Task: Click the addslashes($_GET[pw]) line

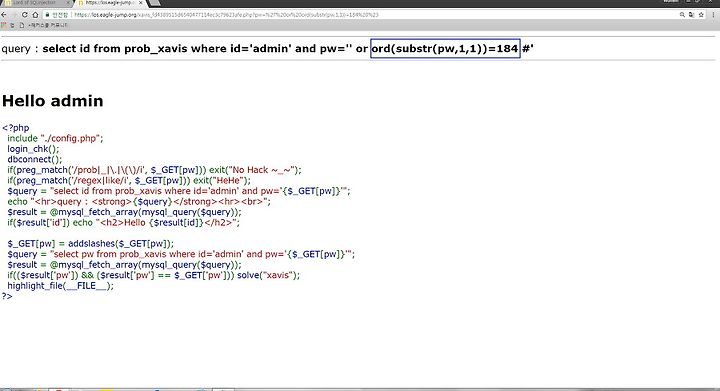Action: (x=90, y=244)
